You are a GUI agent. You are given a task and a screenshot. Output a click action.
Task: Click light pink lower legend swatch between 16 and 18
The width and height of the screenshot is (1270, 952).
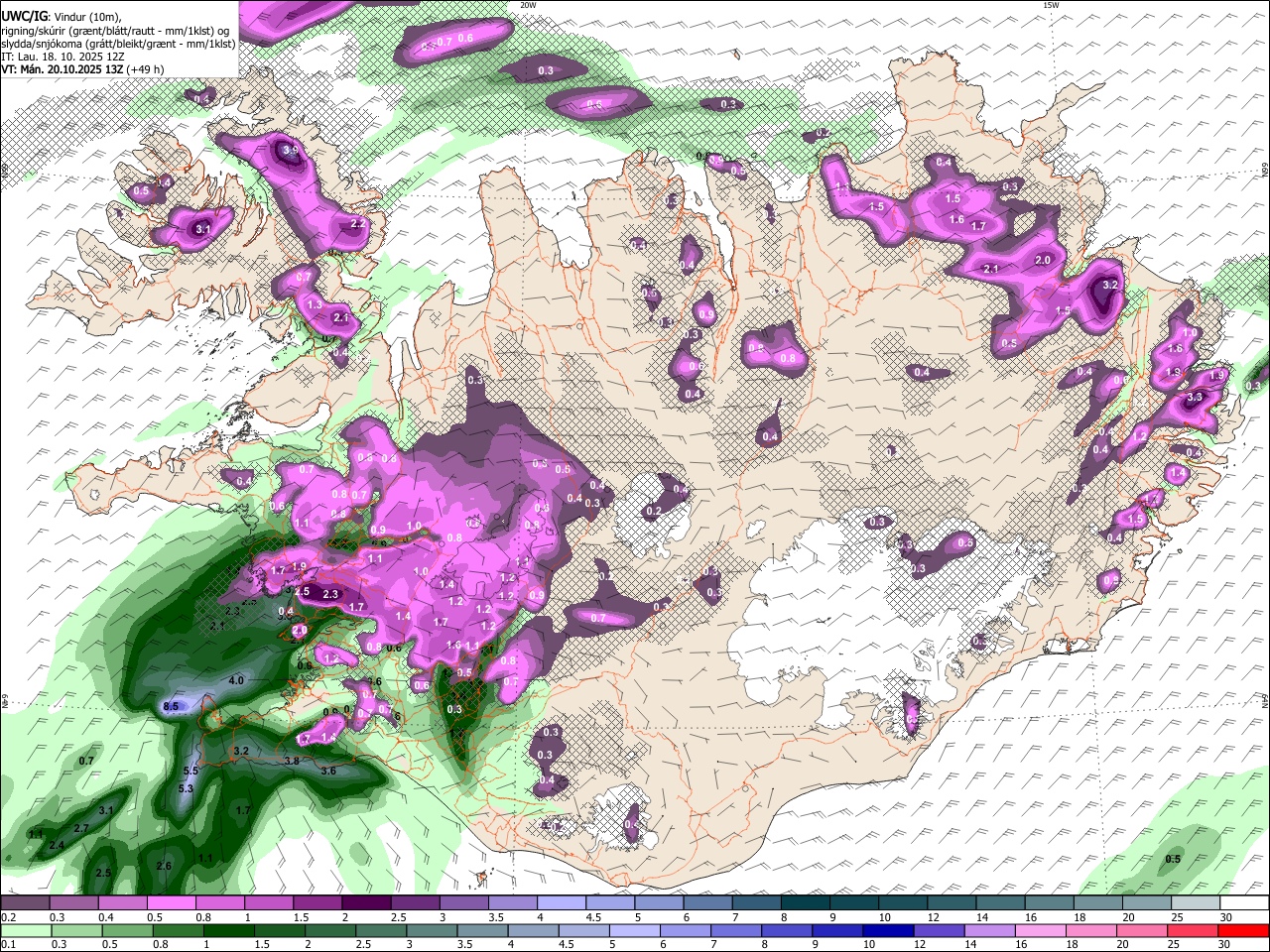(x=1043, y=930)
